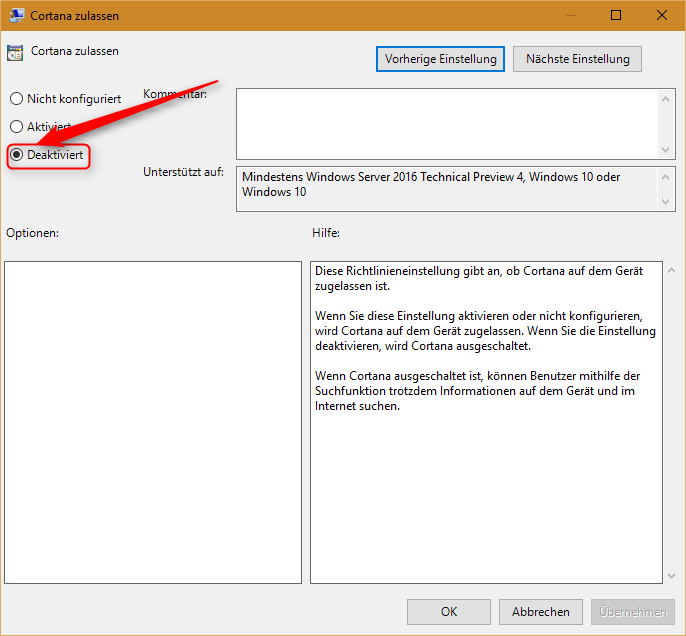Click the Kommentar box scroll down arrow
This screenshot has height=636, width=686.
pyautogui.click(x=665, y=150)
